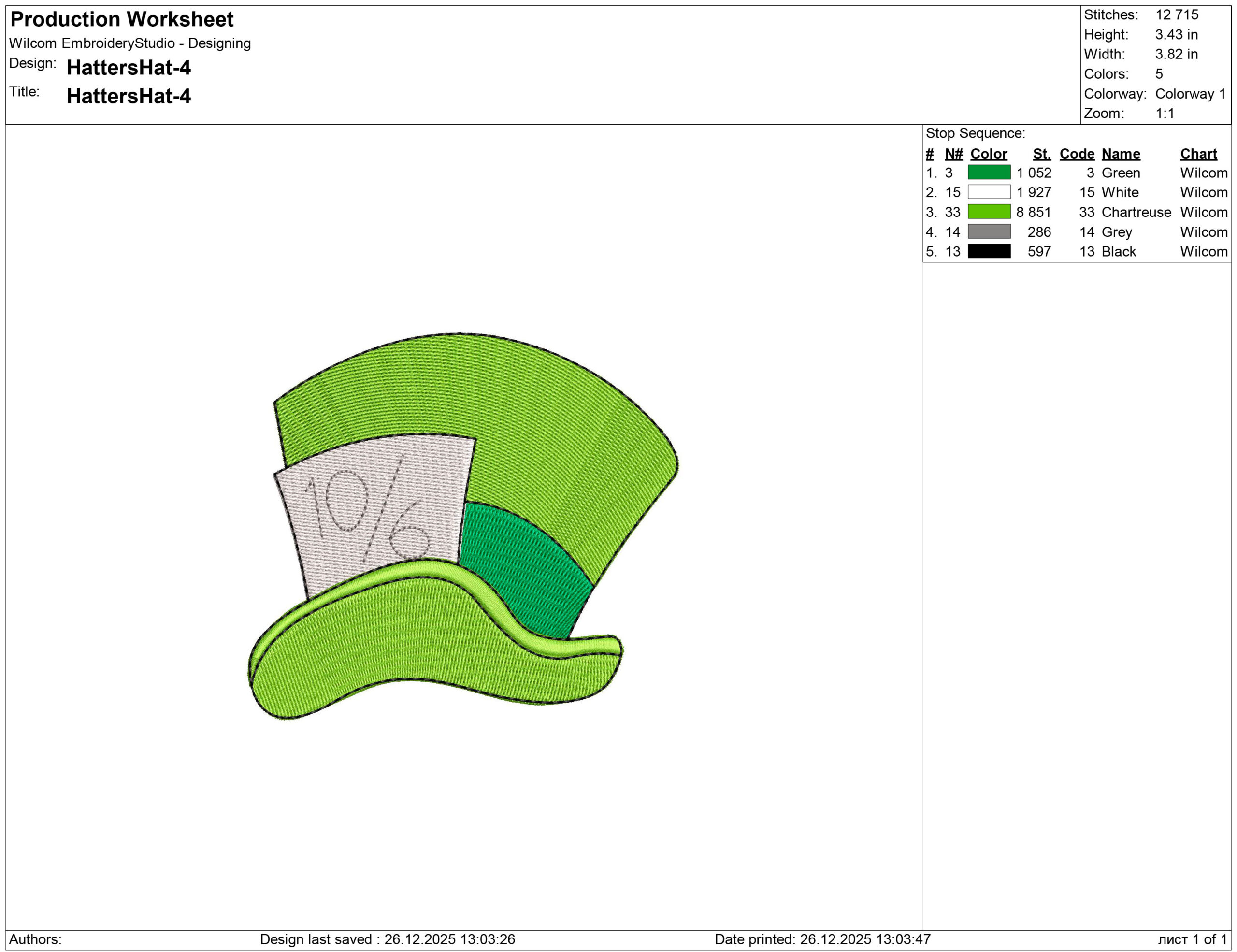This screenshot has height=952, width=1237.
Task: Click the 'Stop Sequence:' label
Action: coord(975,134)
